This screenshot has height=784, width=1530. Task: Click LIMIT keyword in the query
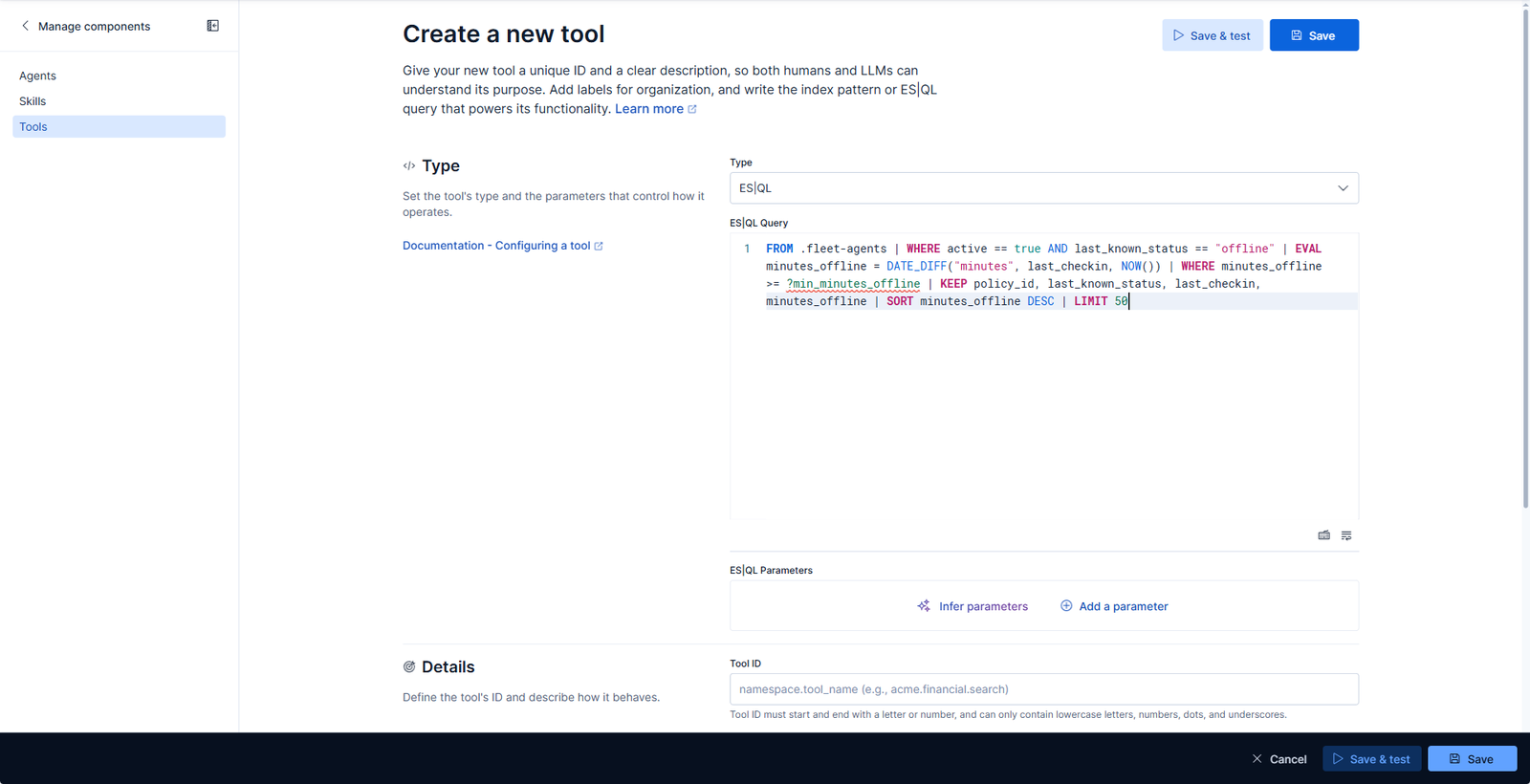point(1090,301)
